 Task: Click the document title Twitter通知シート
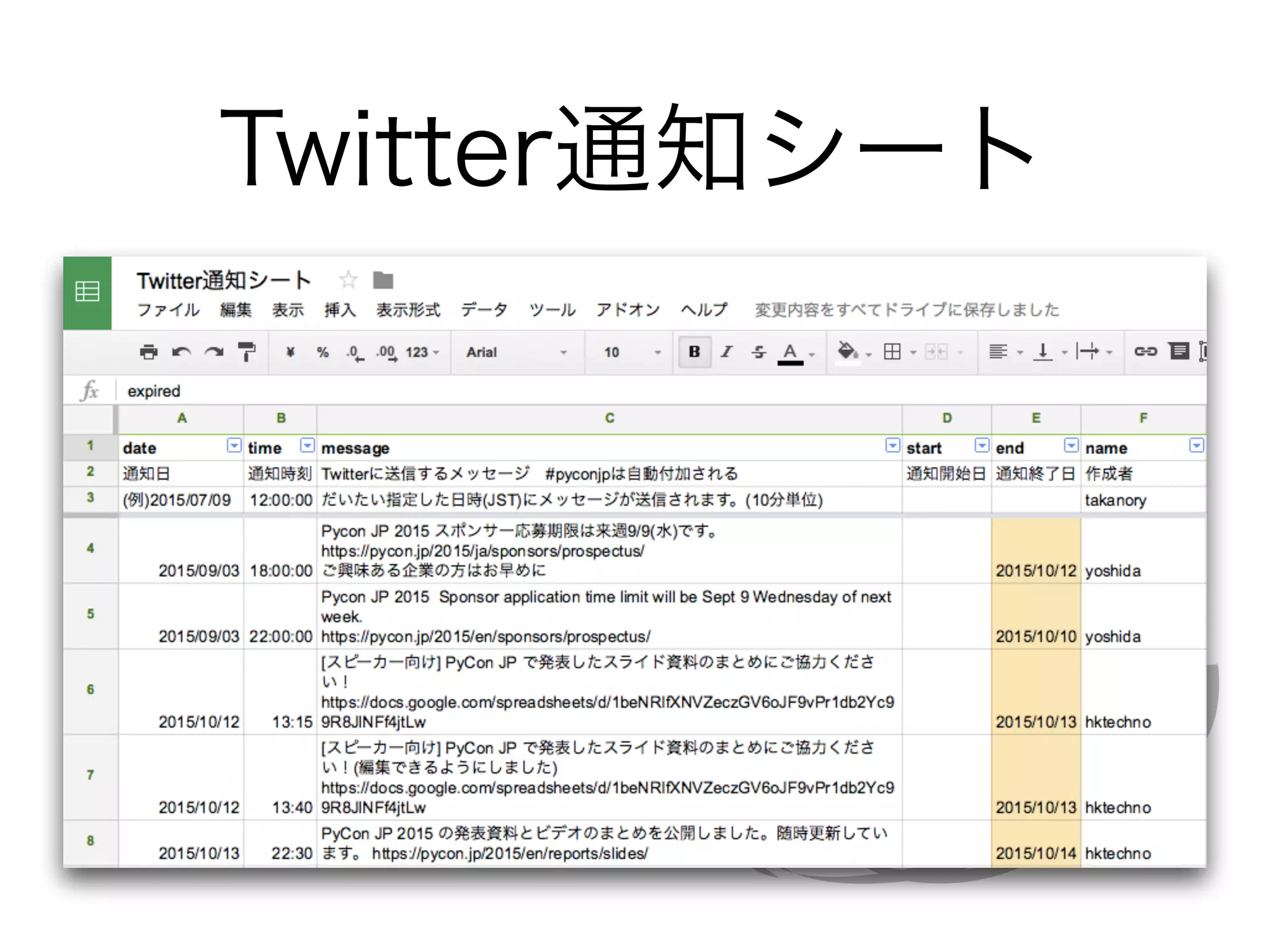coord(224,280)
